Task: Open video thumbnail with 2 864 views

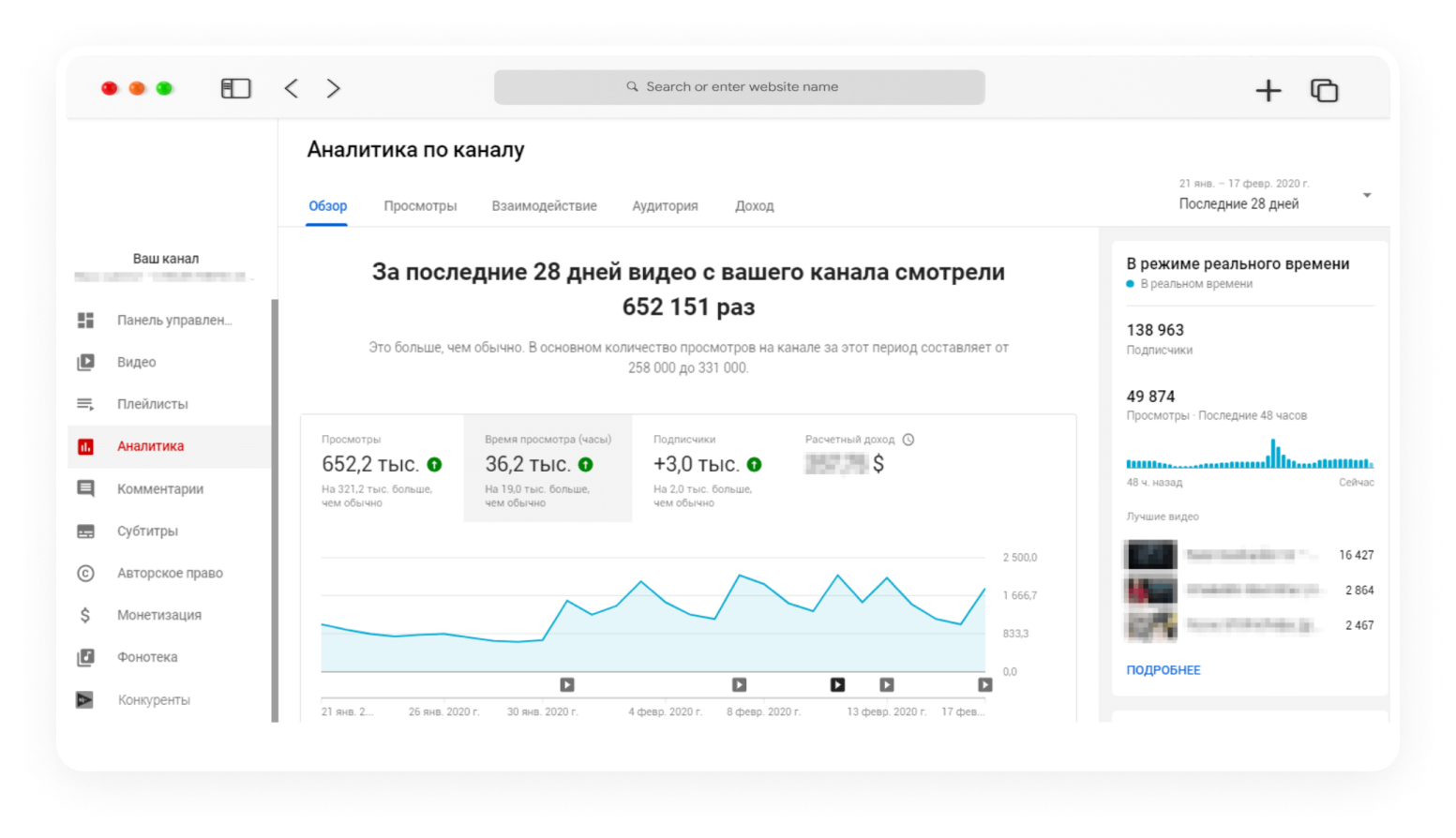Action: (1150, 591)
